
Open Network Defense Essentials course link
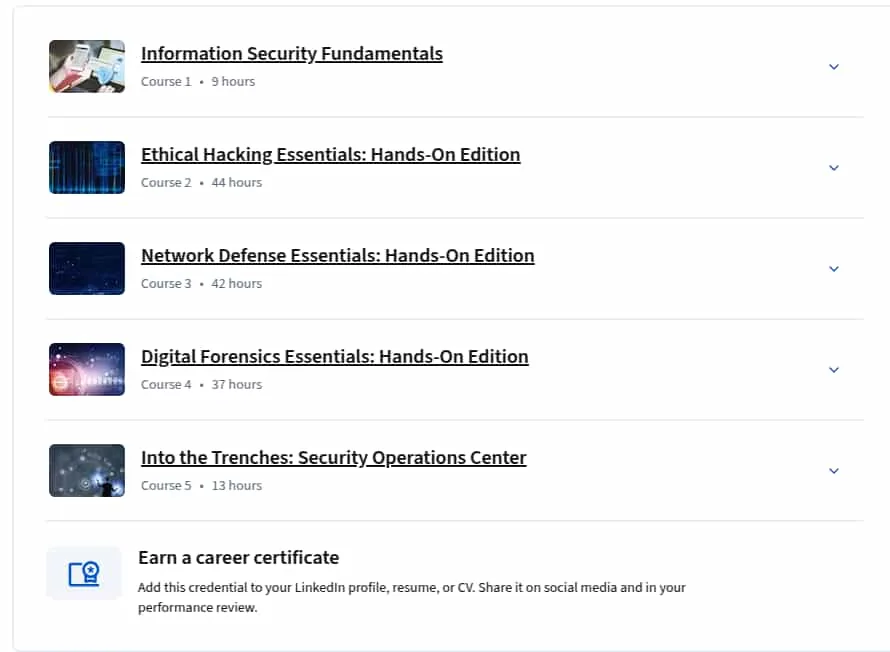pos(338,255)
